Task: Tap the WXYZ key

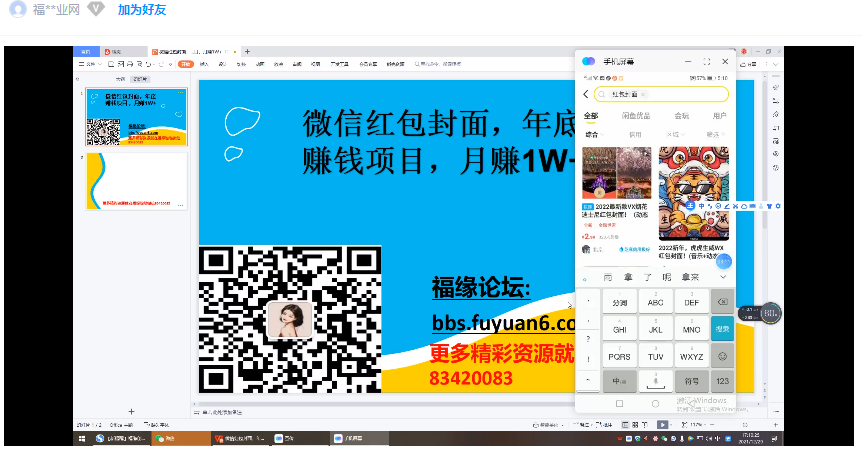Action: [x=691, y=356]
